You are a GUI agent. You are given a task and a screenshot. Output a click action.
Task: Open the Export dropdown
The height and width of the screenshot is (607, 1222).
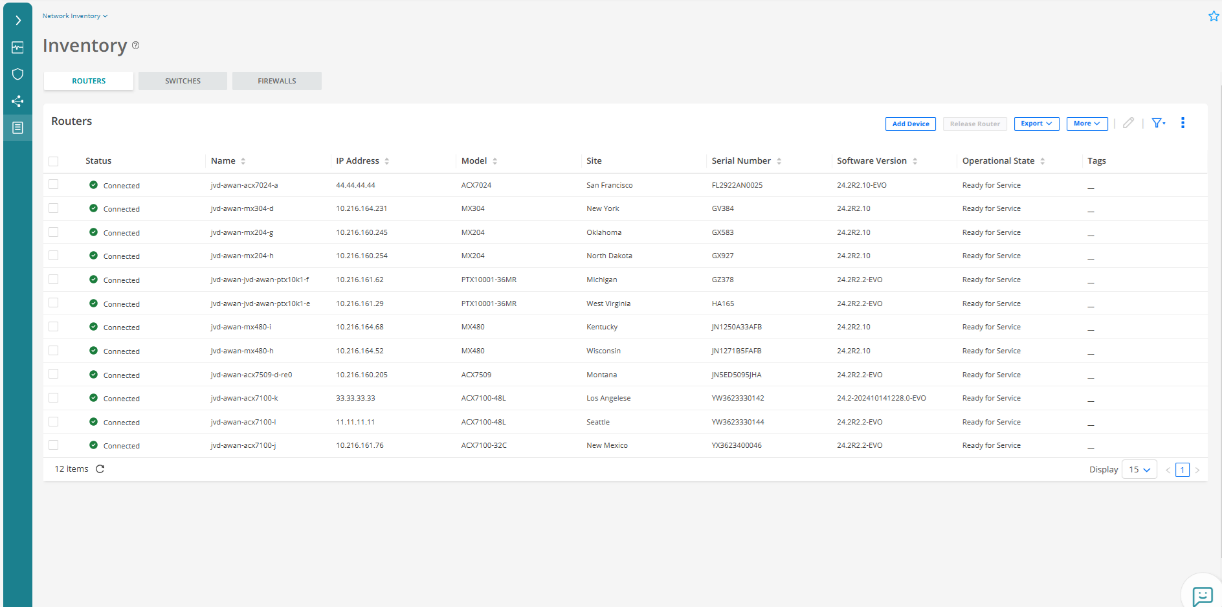(1036, 124)
